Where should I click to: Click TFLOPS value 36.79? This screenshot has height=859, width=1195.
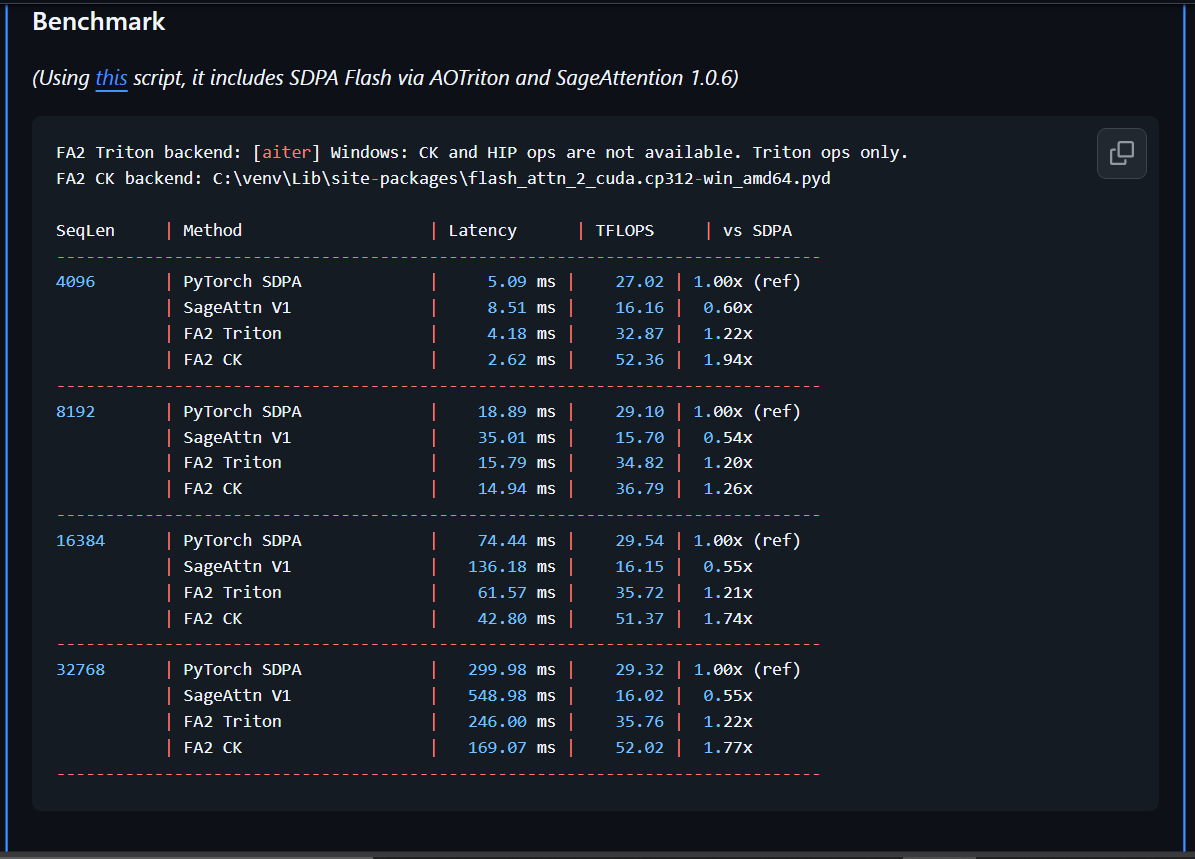(x=639, y=488)
